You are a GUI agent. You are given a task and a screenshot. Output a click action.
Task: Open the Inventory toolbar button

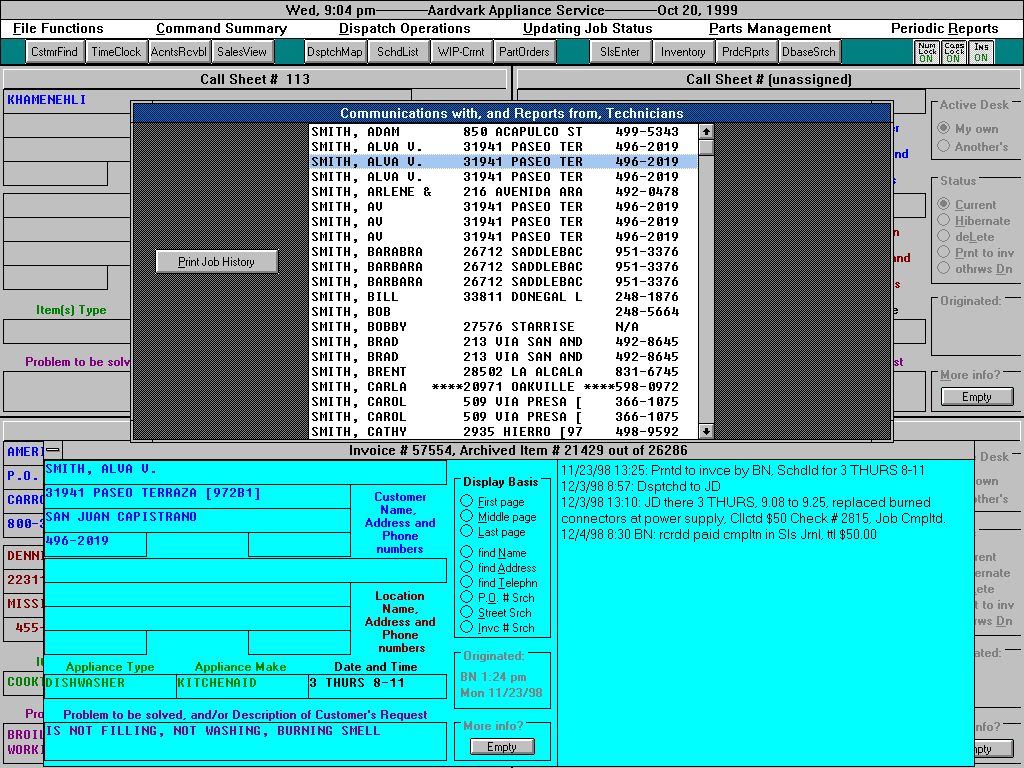click(x=683, y=52)
